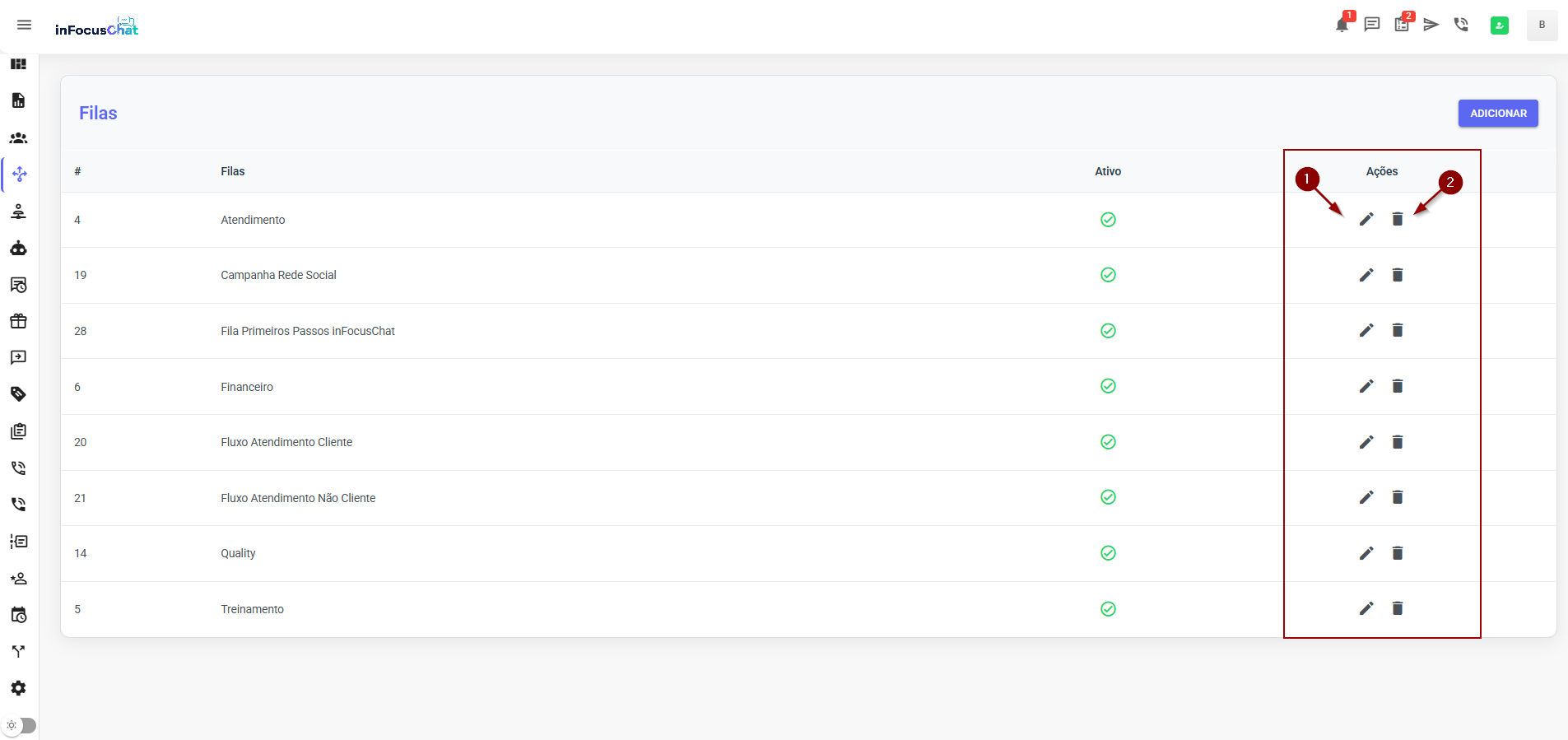Open the robot chatbot sidebar icon

click(18, 249)
